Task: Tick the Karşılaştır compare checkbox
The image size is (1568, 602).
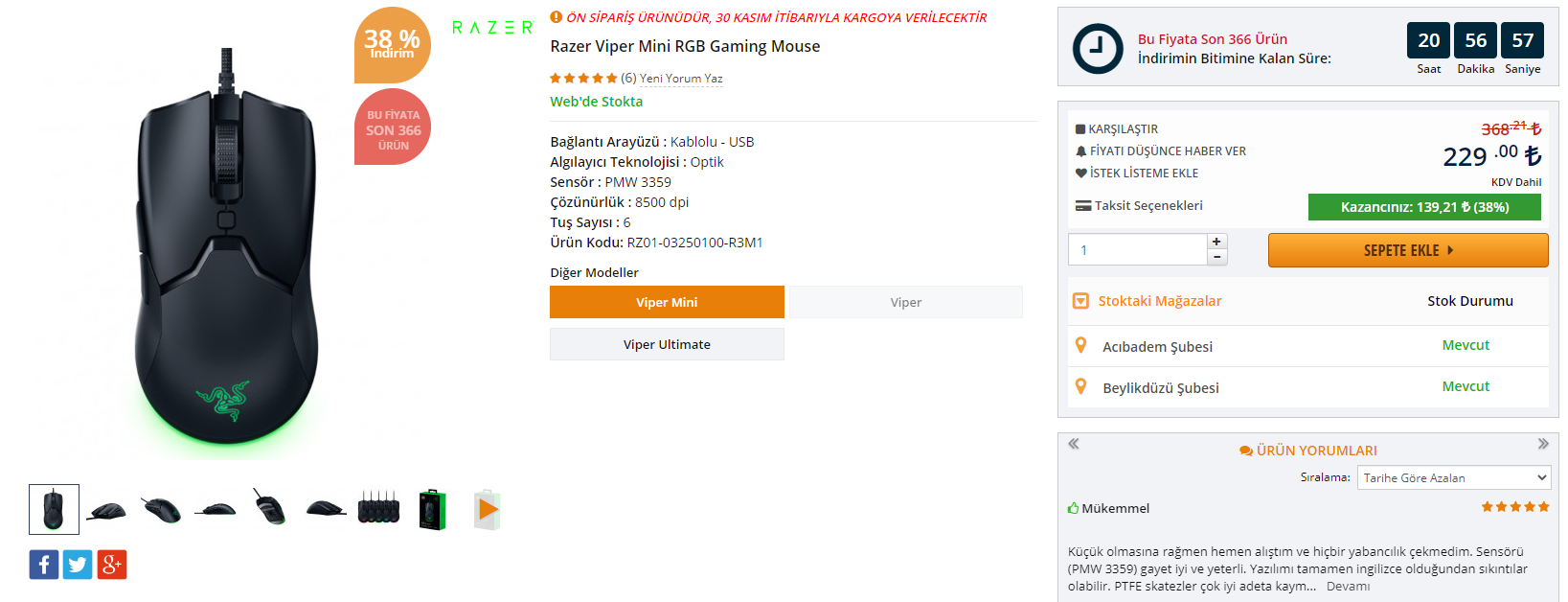Action: click(x=1080, y=129)
